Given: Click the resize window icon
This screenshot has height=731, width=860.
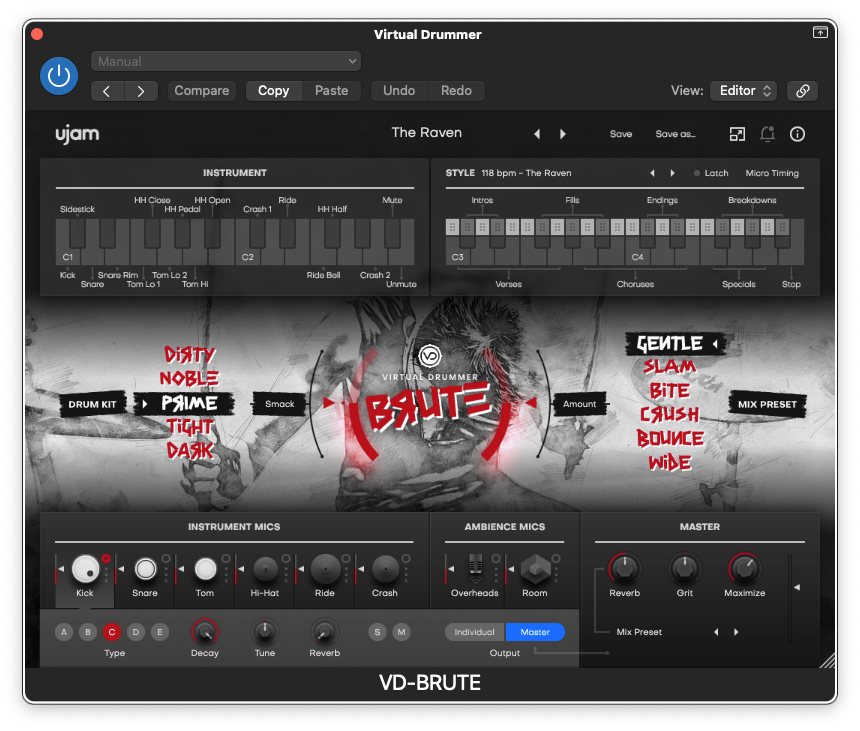Looking at the screenshot, I should (737, 134).
